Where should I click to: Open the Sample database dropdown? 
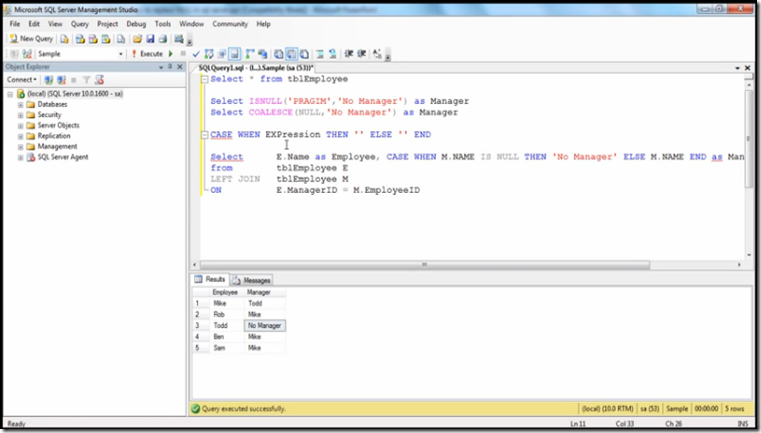click(121, 54)
